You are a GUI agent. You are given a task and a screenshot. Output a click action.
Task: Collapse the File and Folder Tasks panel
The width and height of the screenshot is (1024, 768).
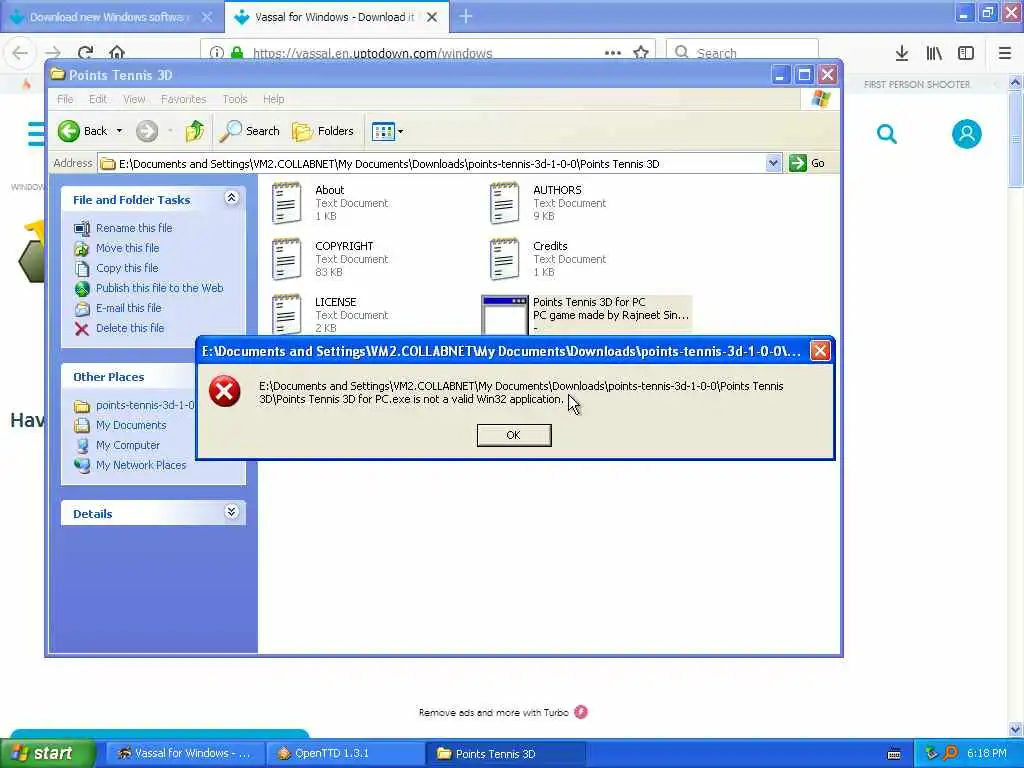click(x=231, y=198)
